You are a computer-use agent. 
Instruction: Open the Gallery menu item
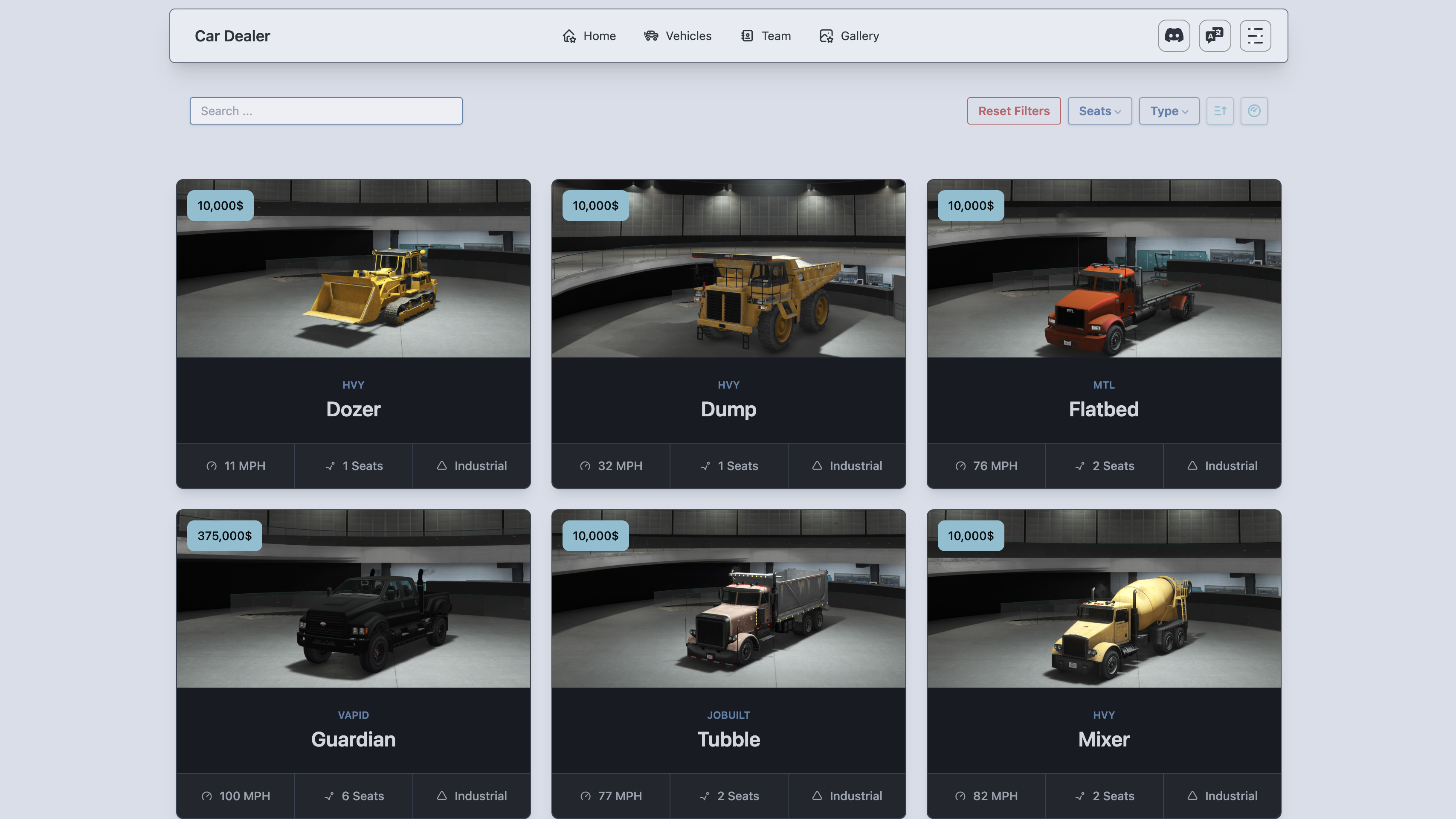[x=859, y=36]
